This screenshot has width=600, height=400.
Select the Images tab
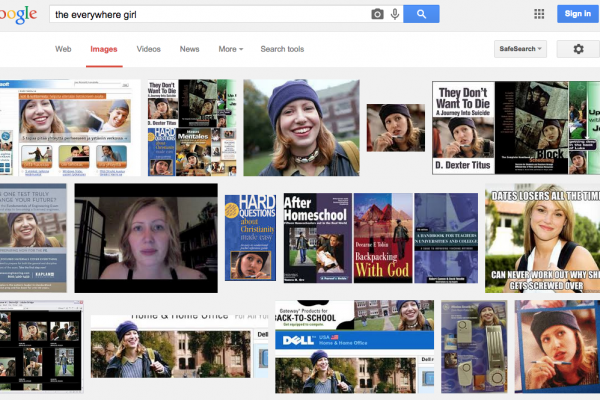(104, 49)
